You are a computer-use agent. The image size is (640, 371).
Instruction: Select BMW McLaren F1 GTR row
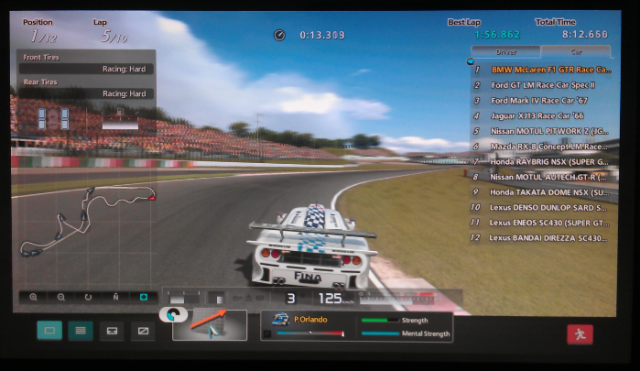[x=542, y=70]
